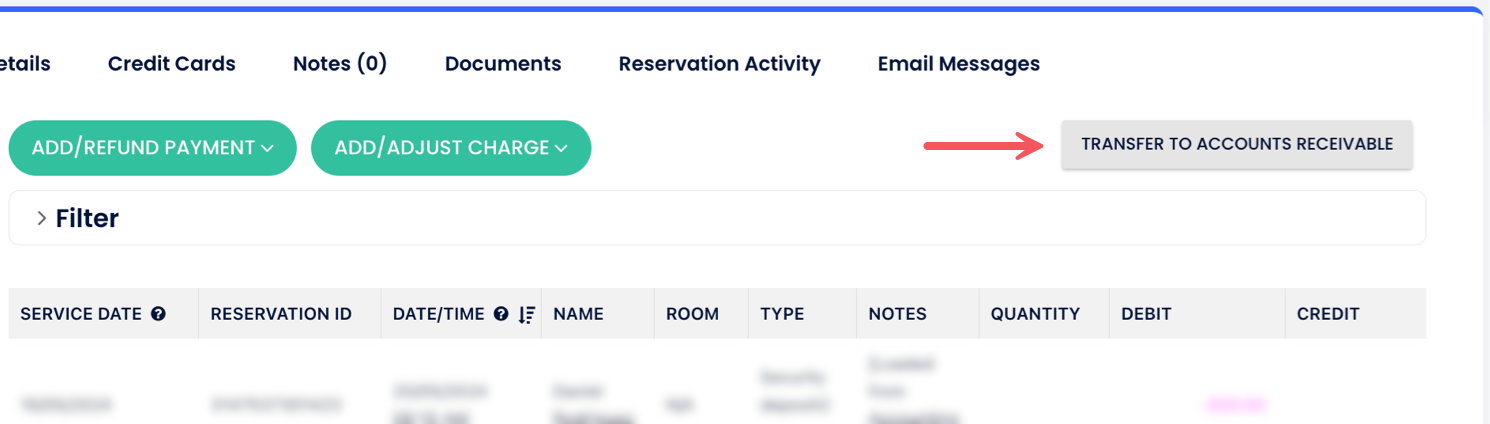Open Add/Adjust Charge dropdown
Viewport: 1490px width, 424px height.
(451, 148)
